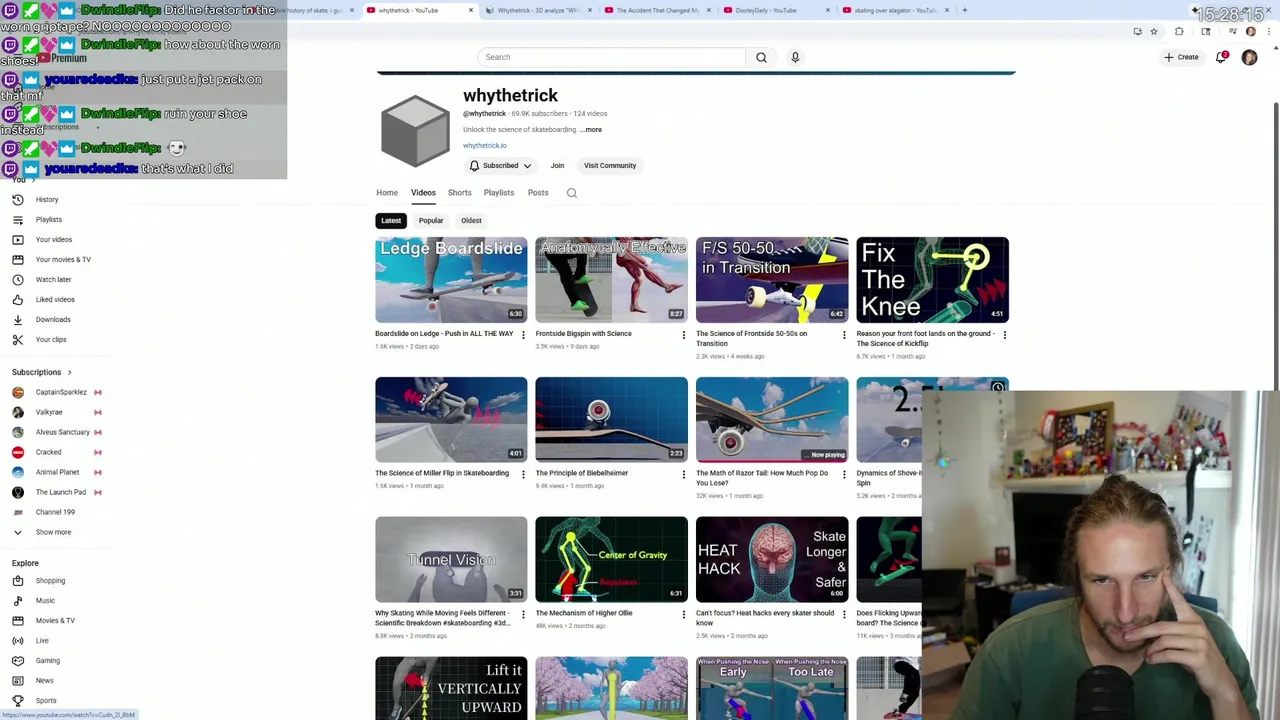Click the Join button
Screen dimensions: 1280x720
[x=557, y=166]
